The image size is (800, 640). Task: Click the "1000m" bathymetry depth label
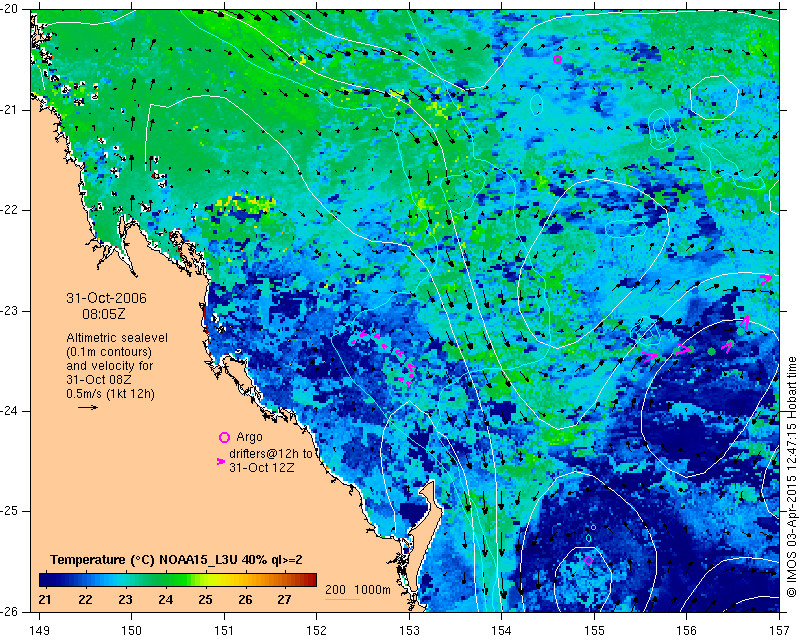point(372,590)
